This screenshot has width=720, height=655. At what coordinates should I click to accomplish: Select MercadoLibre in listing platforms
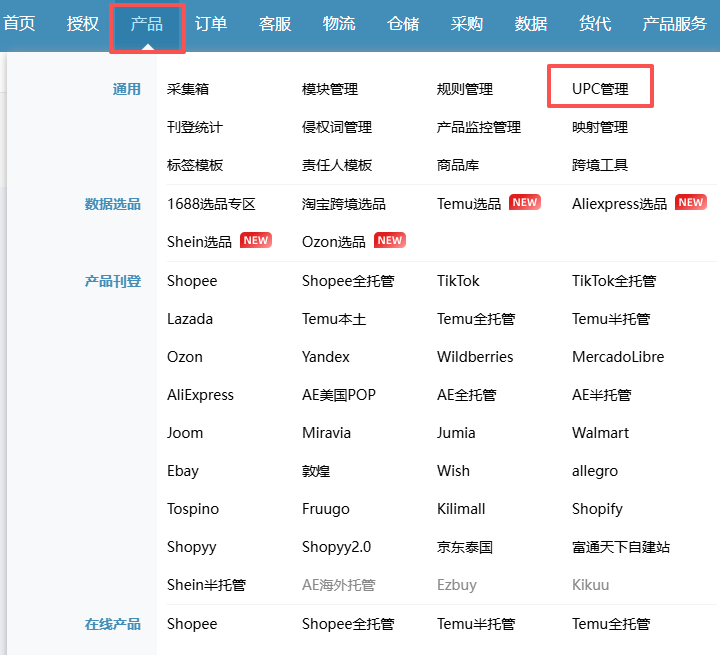pos(617,357)
